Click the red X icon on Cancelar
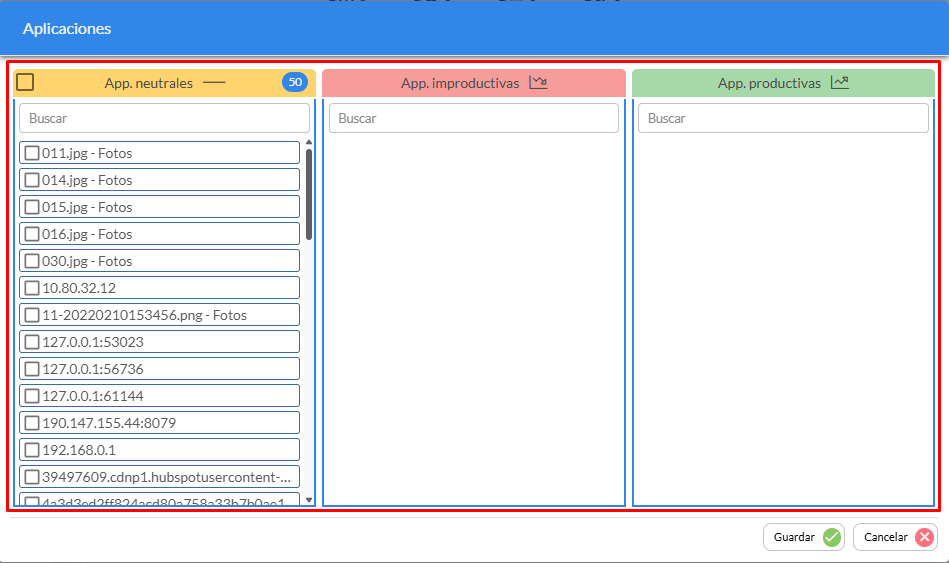 click(x=924, y=537)
